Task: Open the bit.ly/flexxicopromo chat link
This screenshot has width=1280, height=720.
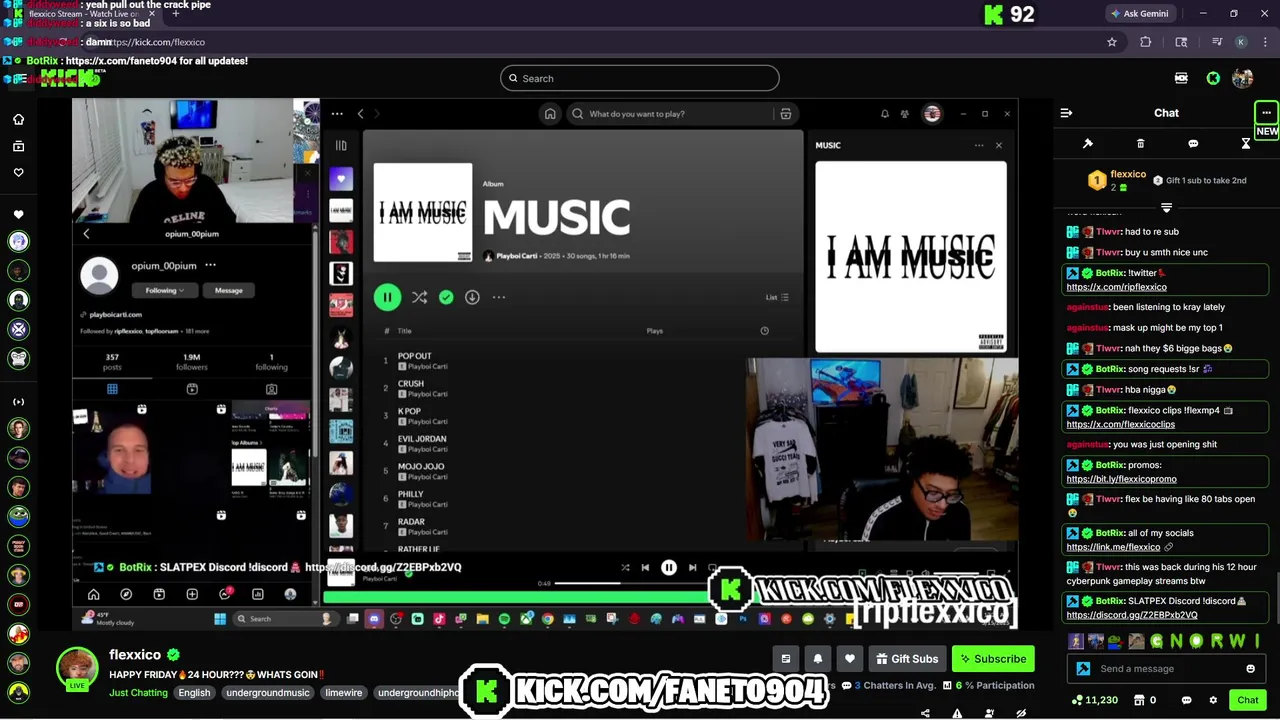Action: click(1121, 479)
